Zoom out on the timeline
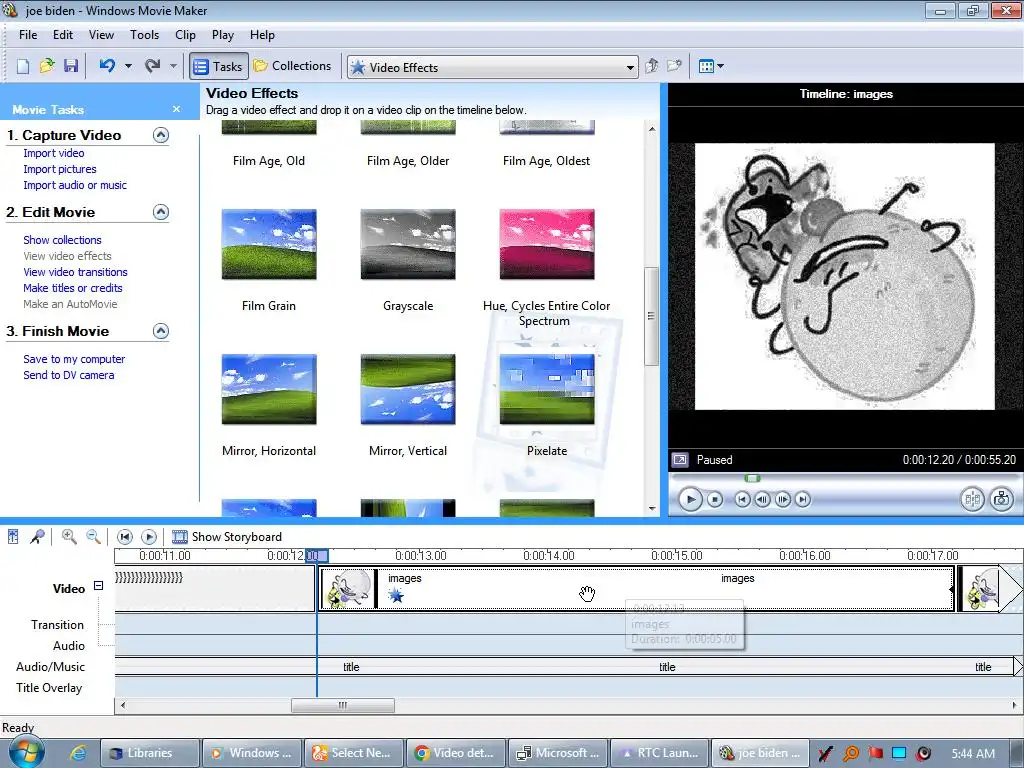The image size is (1024, 768). coord(93,537)
